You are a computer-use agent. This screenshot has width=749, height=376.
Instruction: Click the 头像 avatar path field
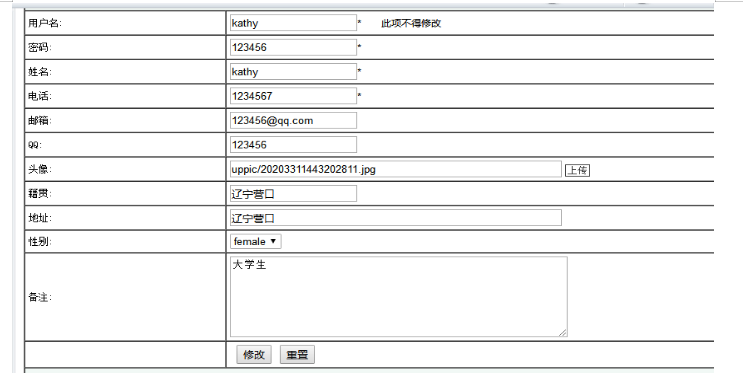[396, 169]
